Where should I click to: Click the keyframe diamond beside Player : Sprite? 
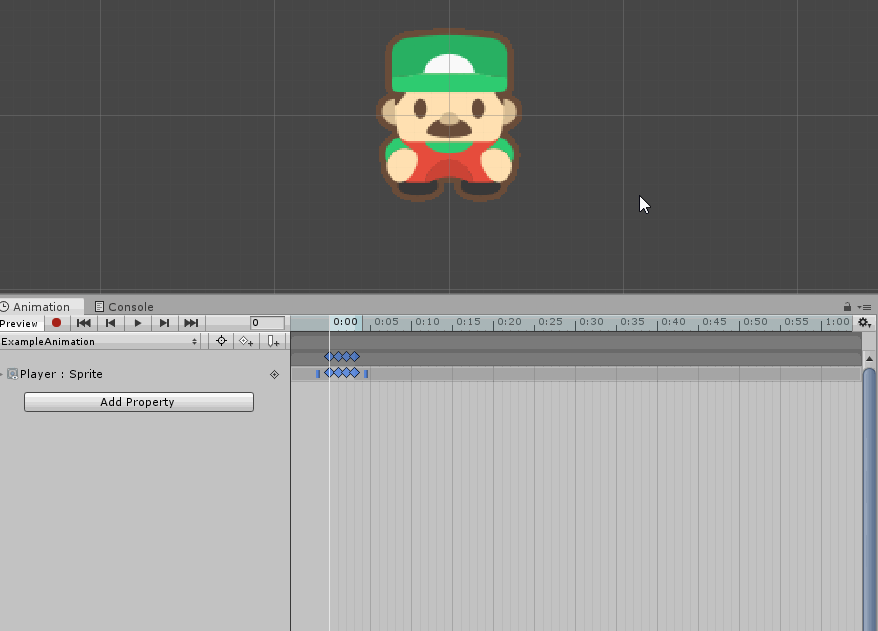(x=274, y=374)
